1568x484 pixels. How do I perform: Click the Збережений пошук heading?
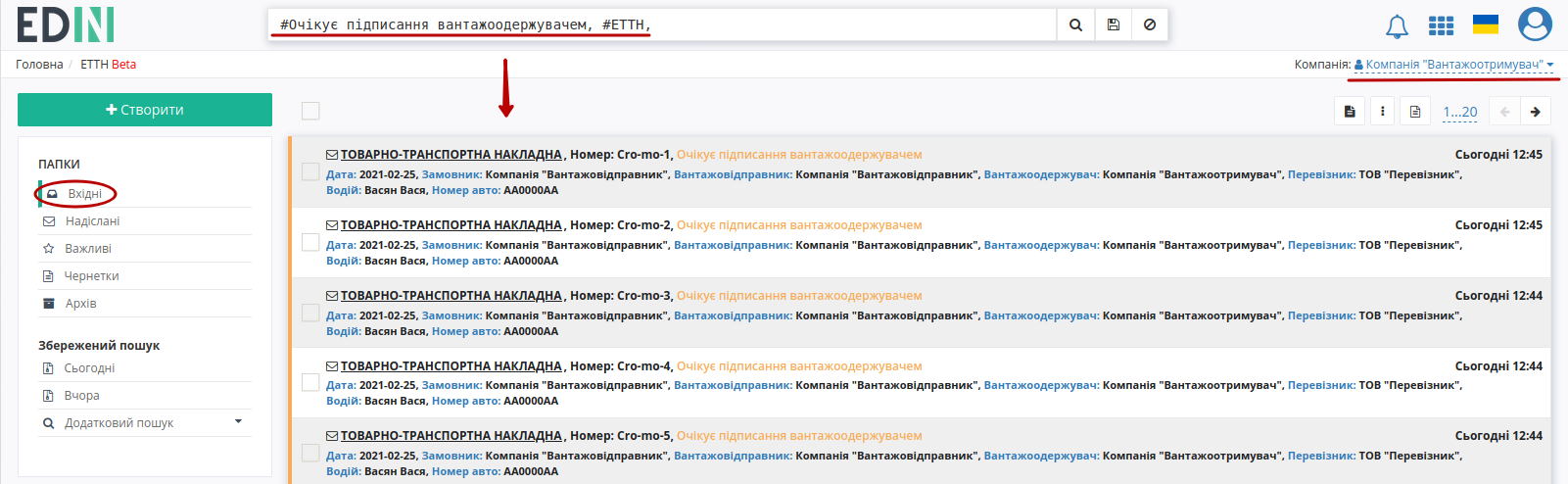[99, 346]
